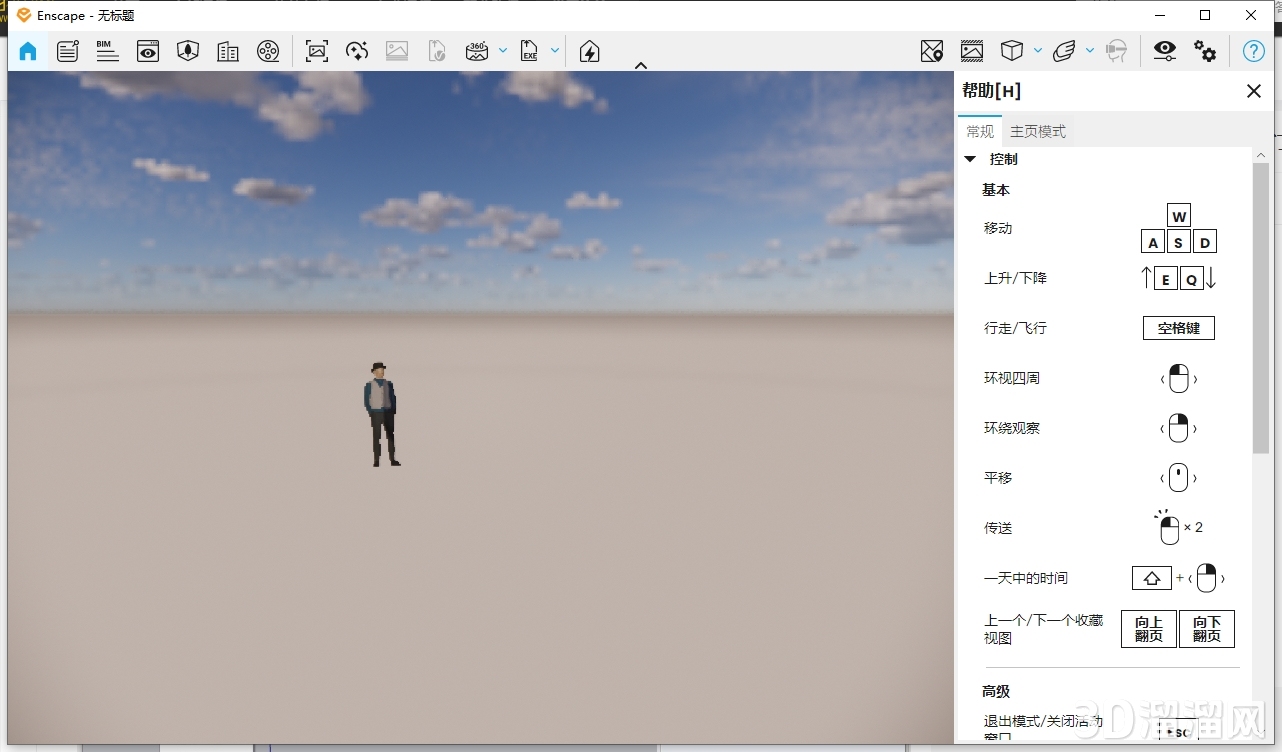The width and height of the screenshot is (1282, 752).
Task: Collapse the 控制 section triangle
Action: tap(970, 159)
